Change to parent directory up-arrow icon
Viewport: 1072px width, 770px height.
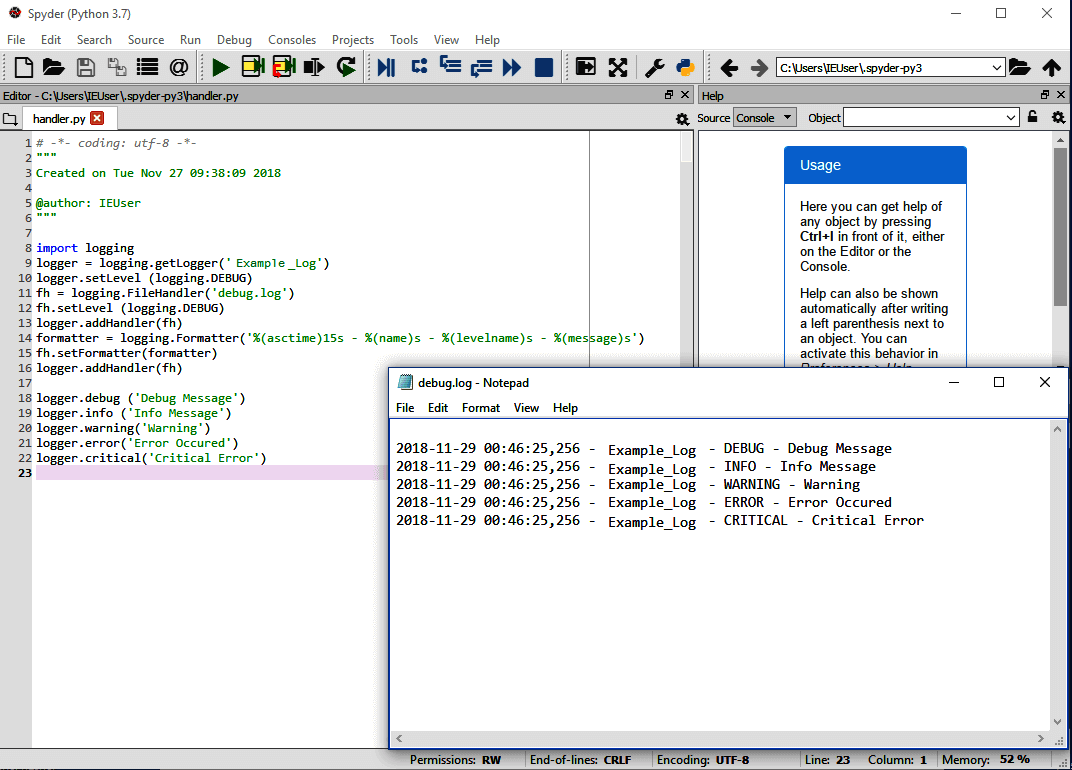click(1051, 67)
